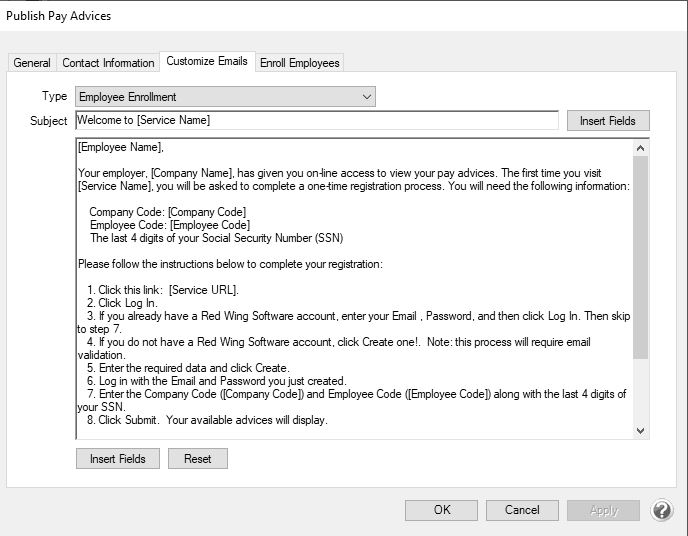Click the greyed-out Apply button
The height and width of the screenshot is (536, 688).
click(x=603, y=510)
